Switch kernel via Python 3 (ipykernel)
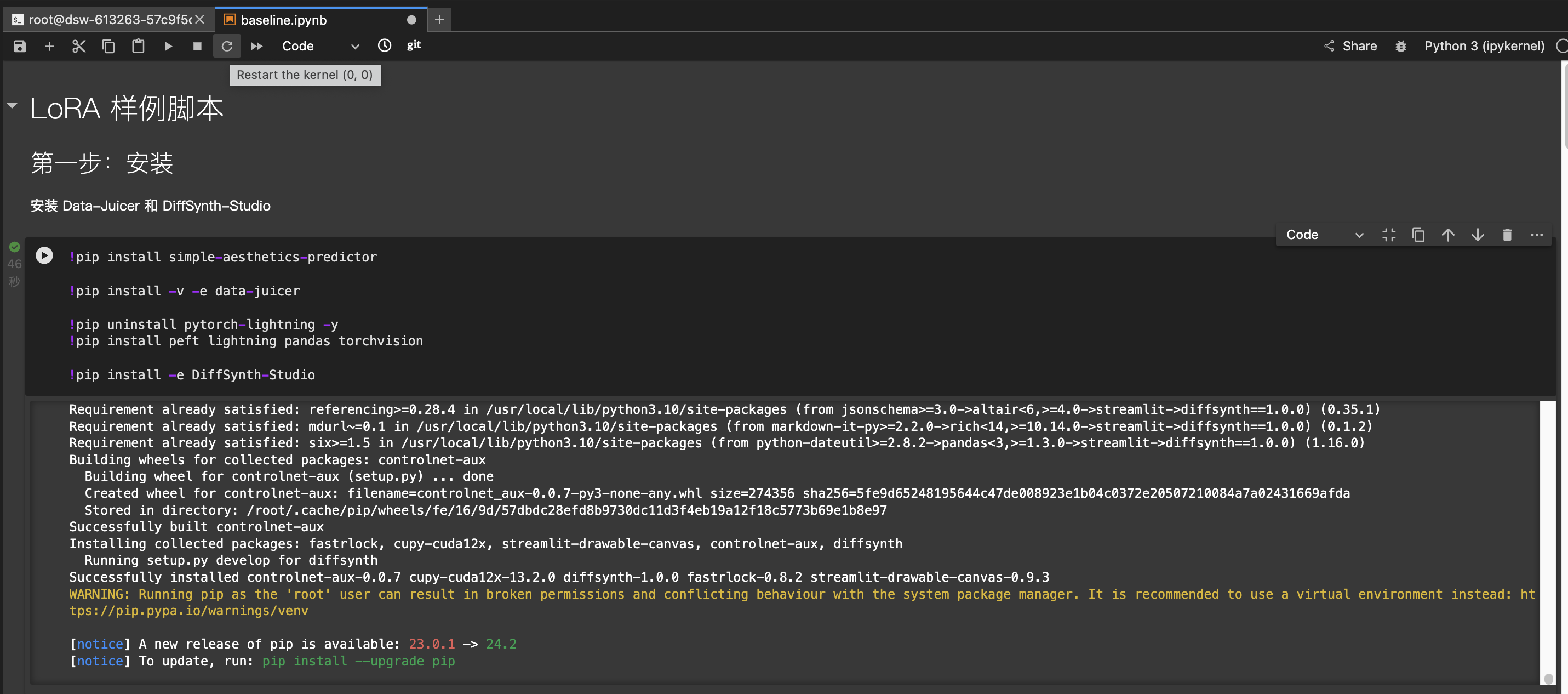Image resolution: width=1568 pixels, height=694 pixels. 1484,46
